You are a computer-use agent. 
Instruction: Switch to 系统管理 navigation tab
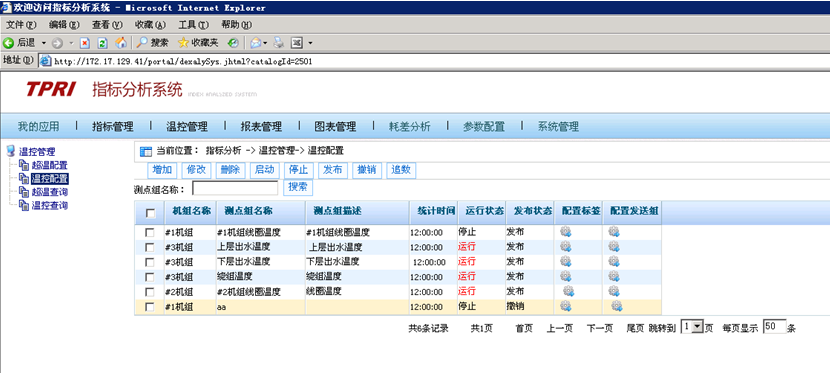(558, 127)
